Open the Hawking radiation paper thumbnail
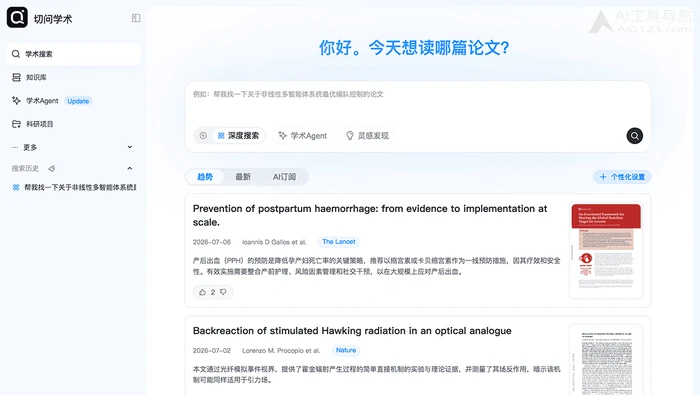Image resolution: width=700 pixels, height=395 pixels. coord(606,360)
